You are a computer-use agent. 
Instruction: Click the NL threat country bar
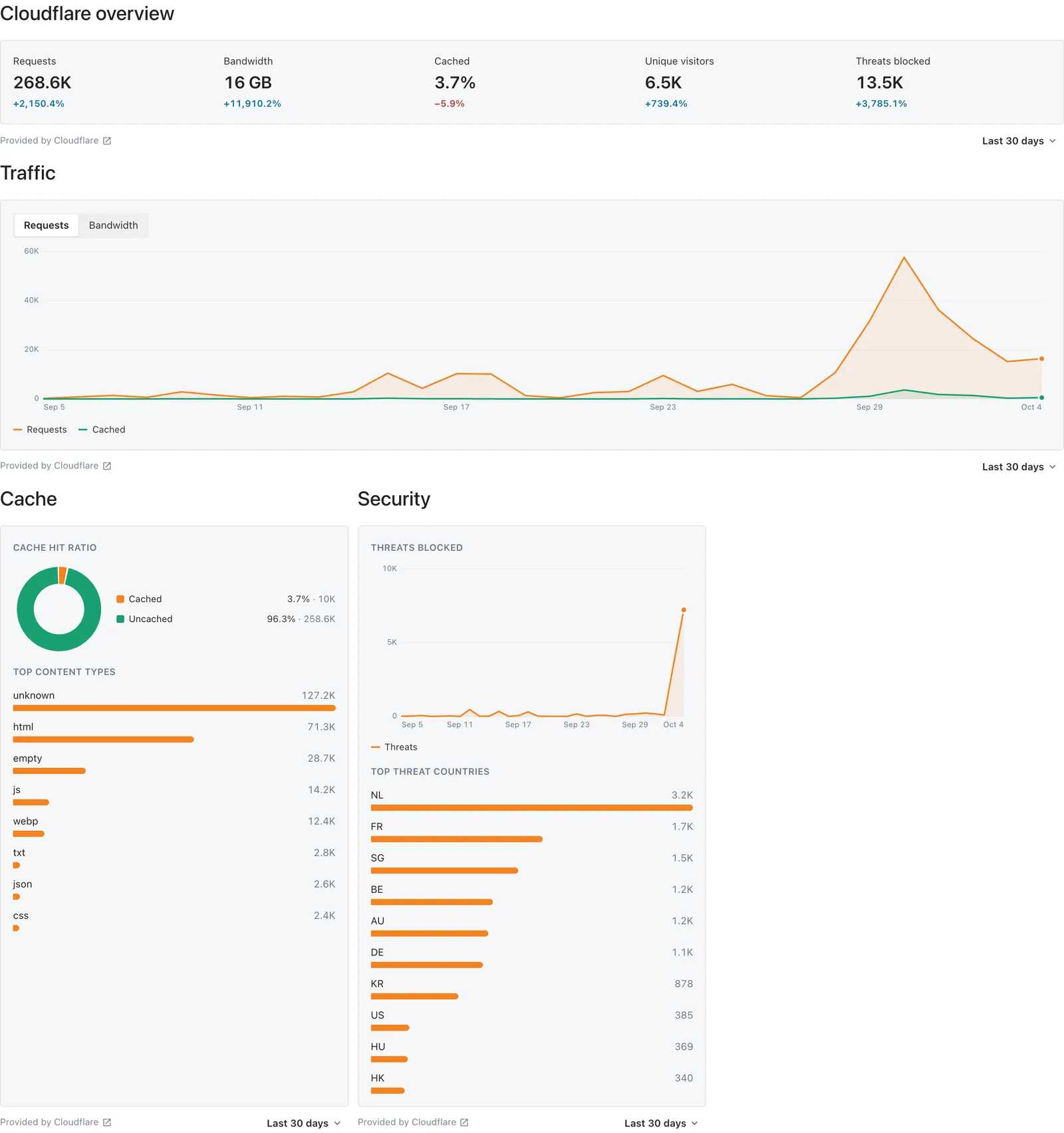tap(532, 808)
